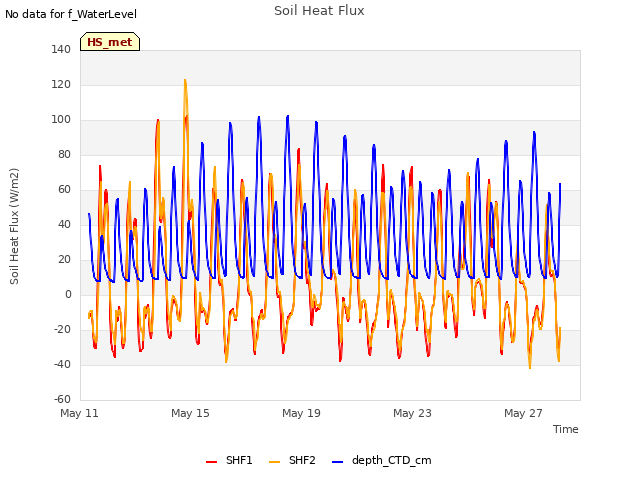This screenshot has width=640, height=480.
Task: Click the 'May 27' x-axis label
Action: click(x=523, y=413)
